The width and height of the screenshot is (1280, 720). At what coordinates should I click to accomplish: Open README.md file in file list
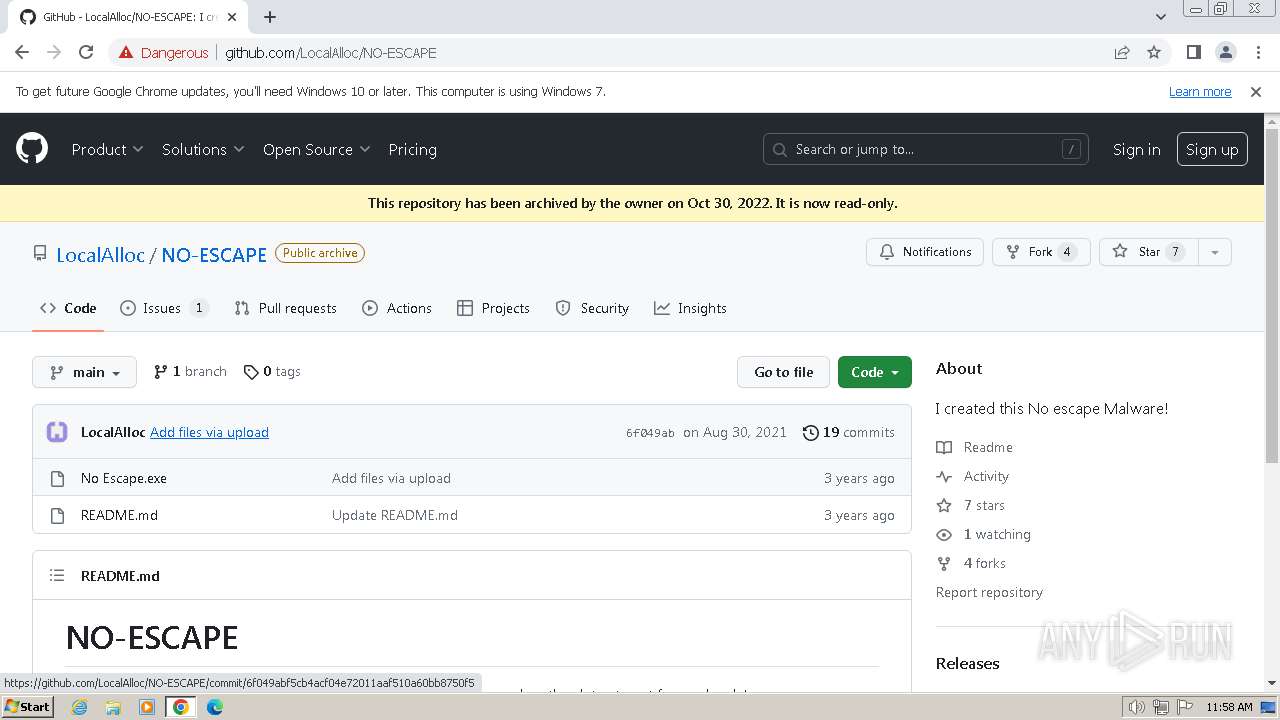click(119, 515)
